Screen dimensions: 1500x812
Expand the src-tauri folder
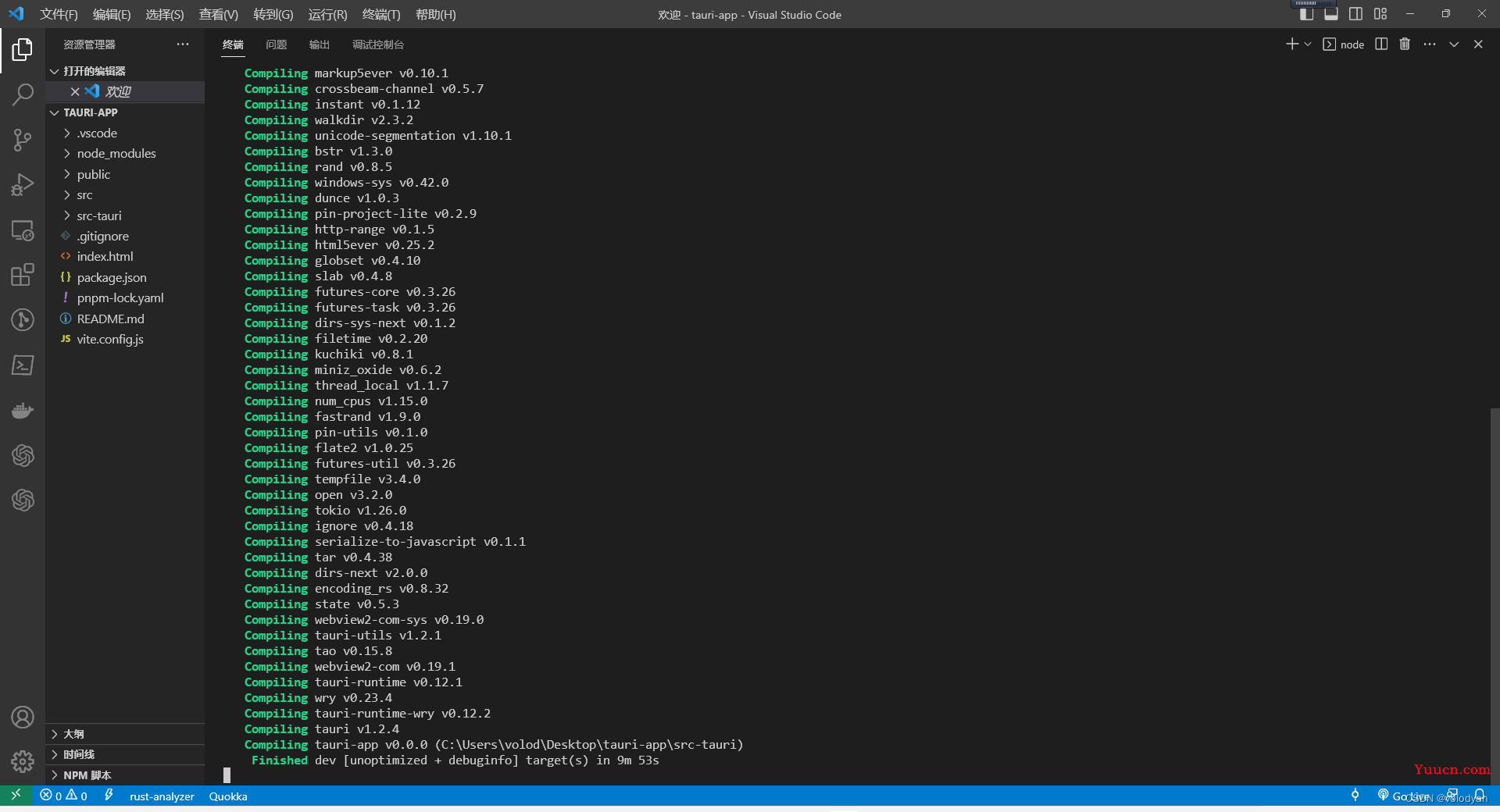(x=125, y=215)
